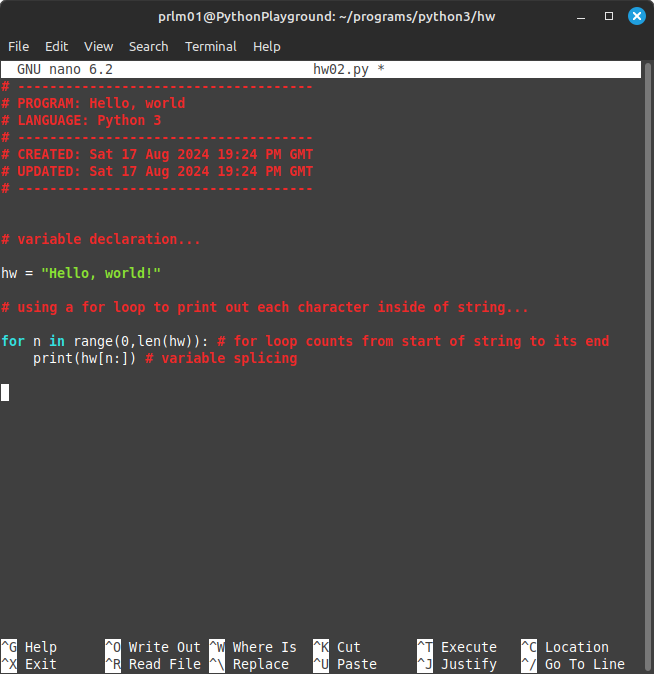Open the View menu
Viewport: 654px width, 674px height.
point(98,46)
